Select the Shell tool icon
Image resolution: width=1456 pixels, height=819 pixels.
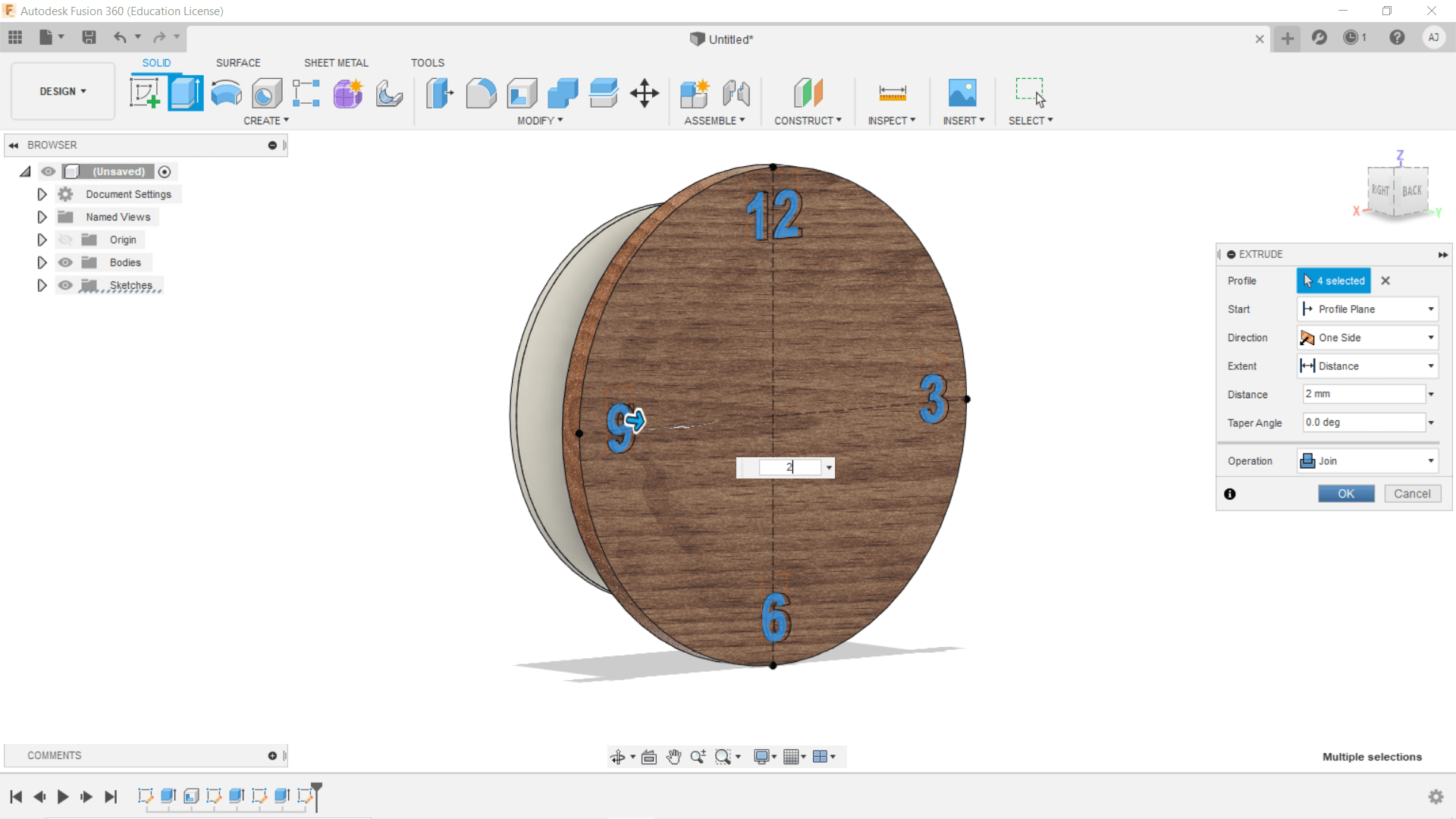pyautogui.click(x=522, y=94)
